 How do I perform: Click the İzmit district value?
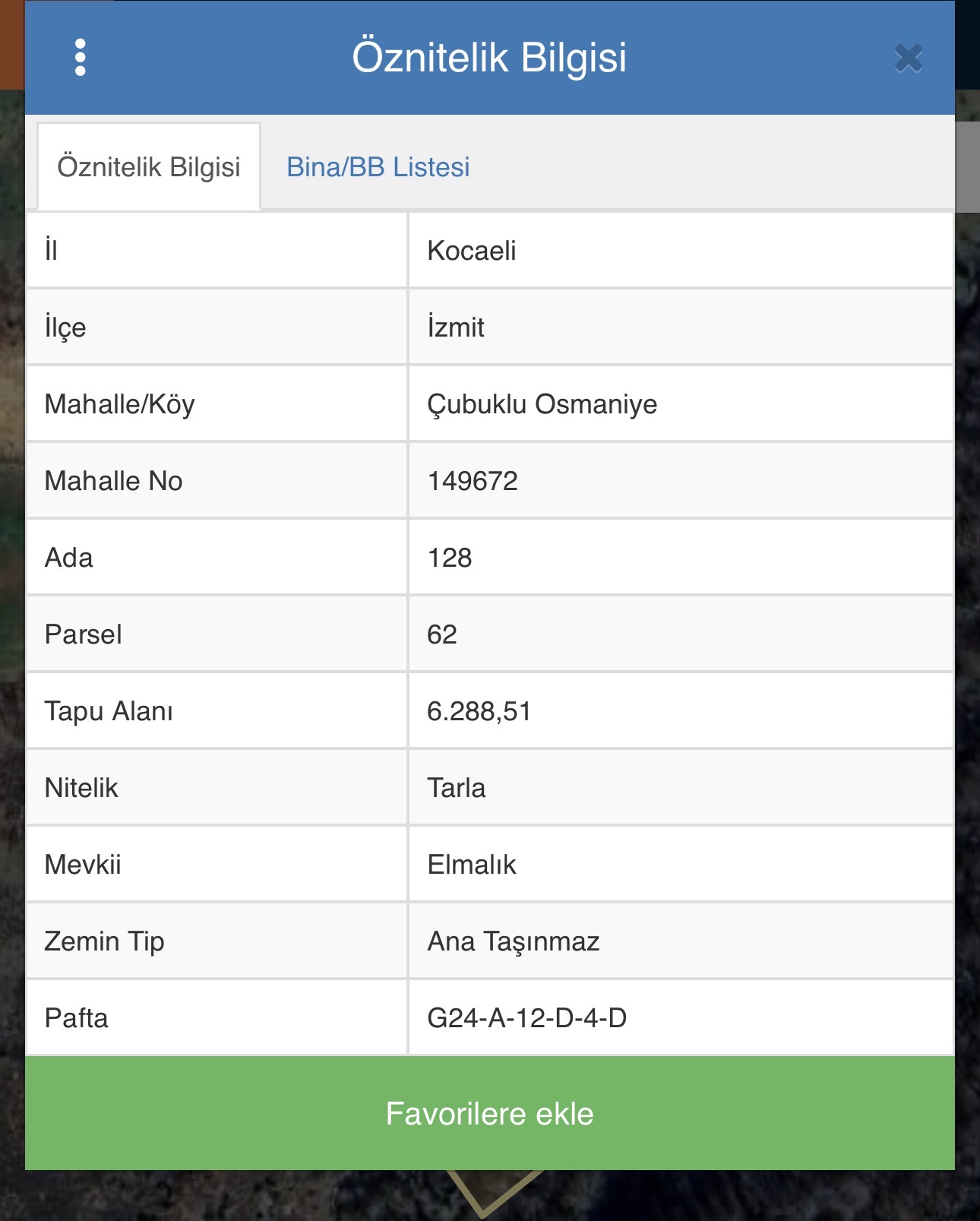(456, 327)
